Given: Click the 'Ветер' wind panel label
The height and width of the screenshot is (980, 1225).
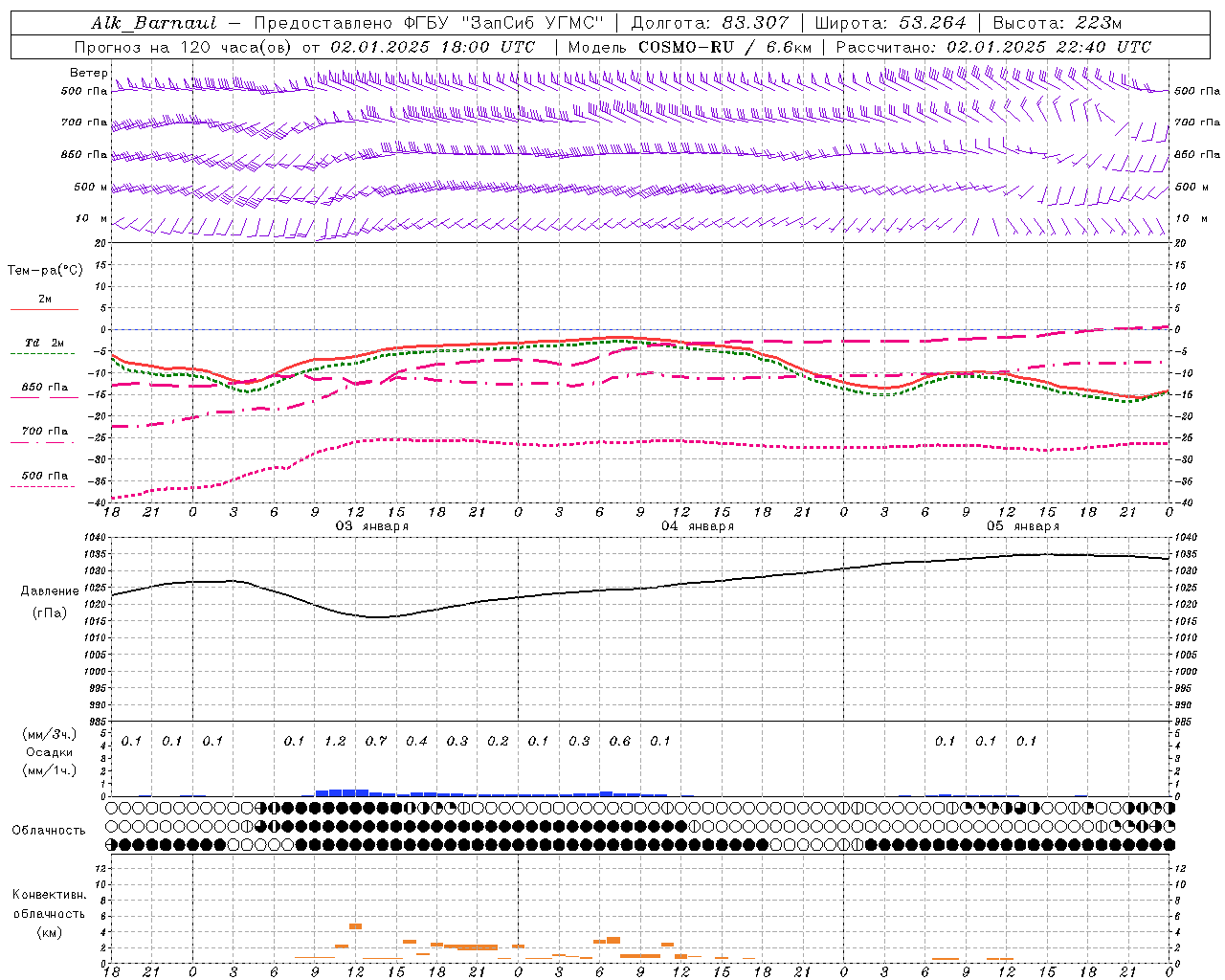Looking at the screenshot, I should [88, 73].
